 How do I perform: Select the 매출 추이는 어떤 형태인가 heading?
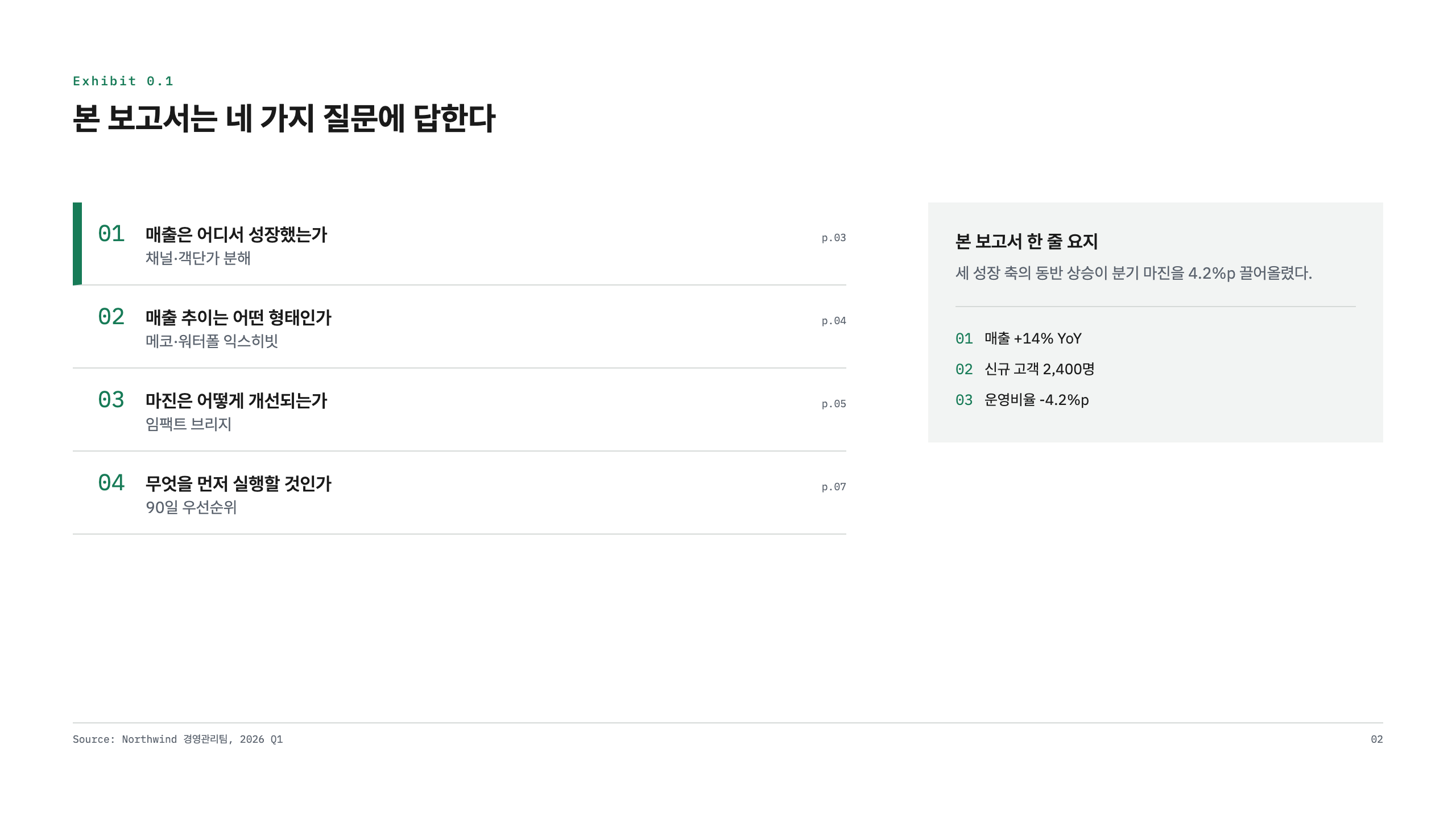[238, 317]
